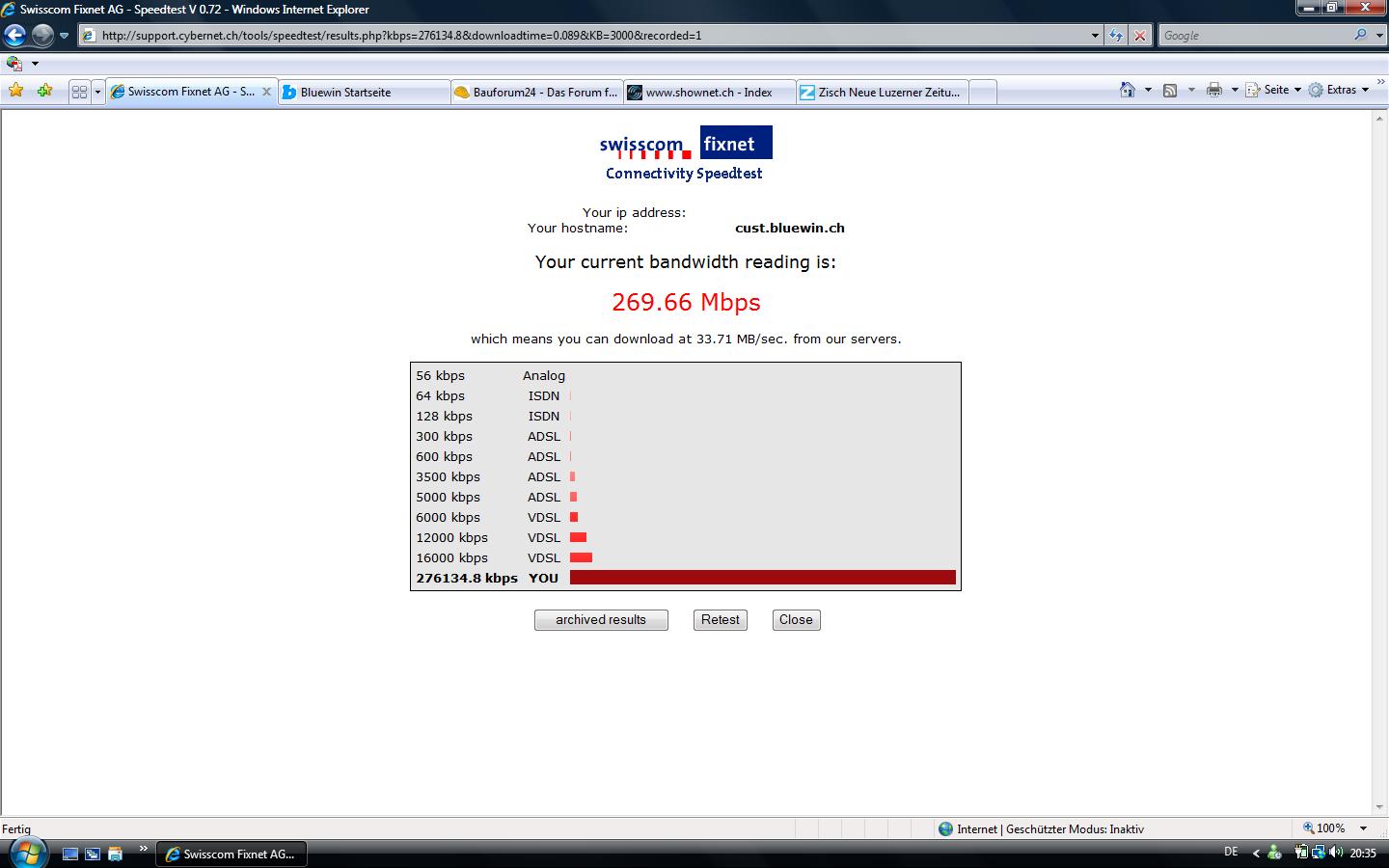Viewport: 1389px width, 868px height.
Task: Click the Internet zone globe in the status bar
Action: (946, 828)
